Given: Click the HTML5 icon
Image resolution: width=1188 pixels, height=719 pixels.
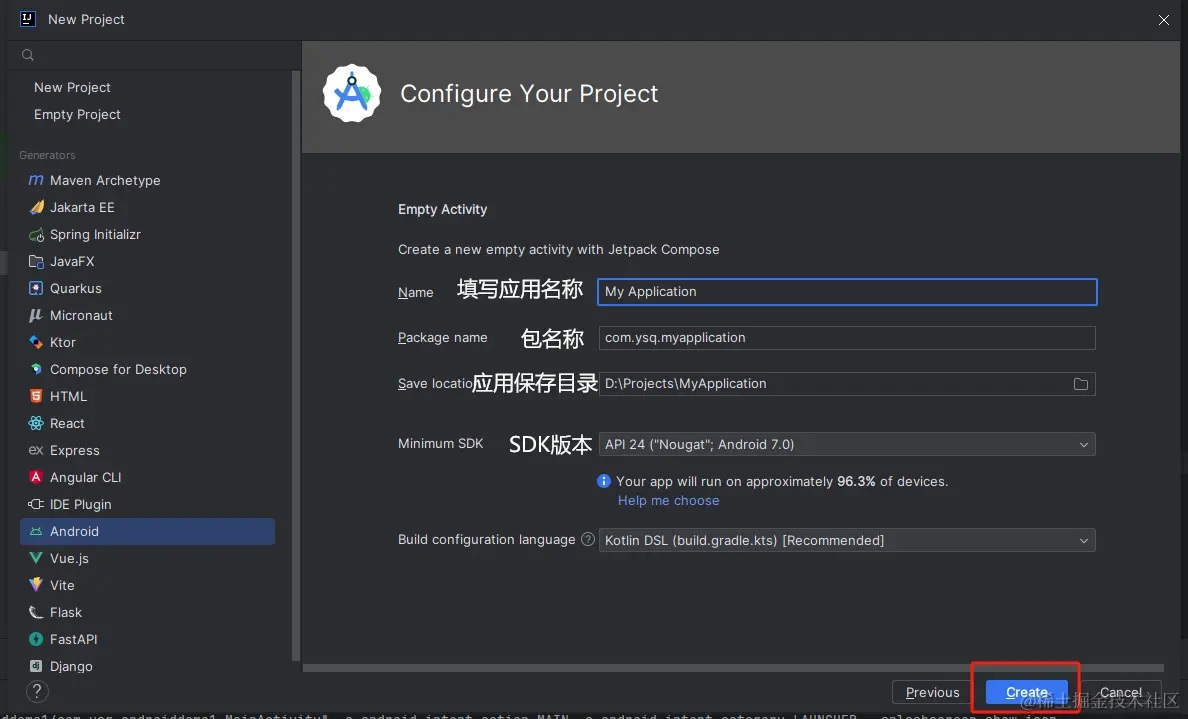Looking at the screenshot, I should coord(36,396).
